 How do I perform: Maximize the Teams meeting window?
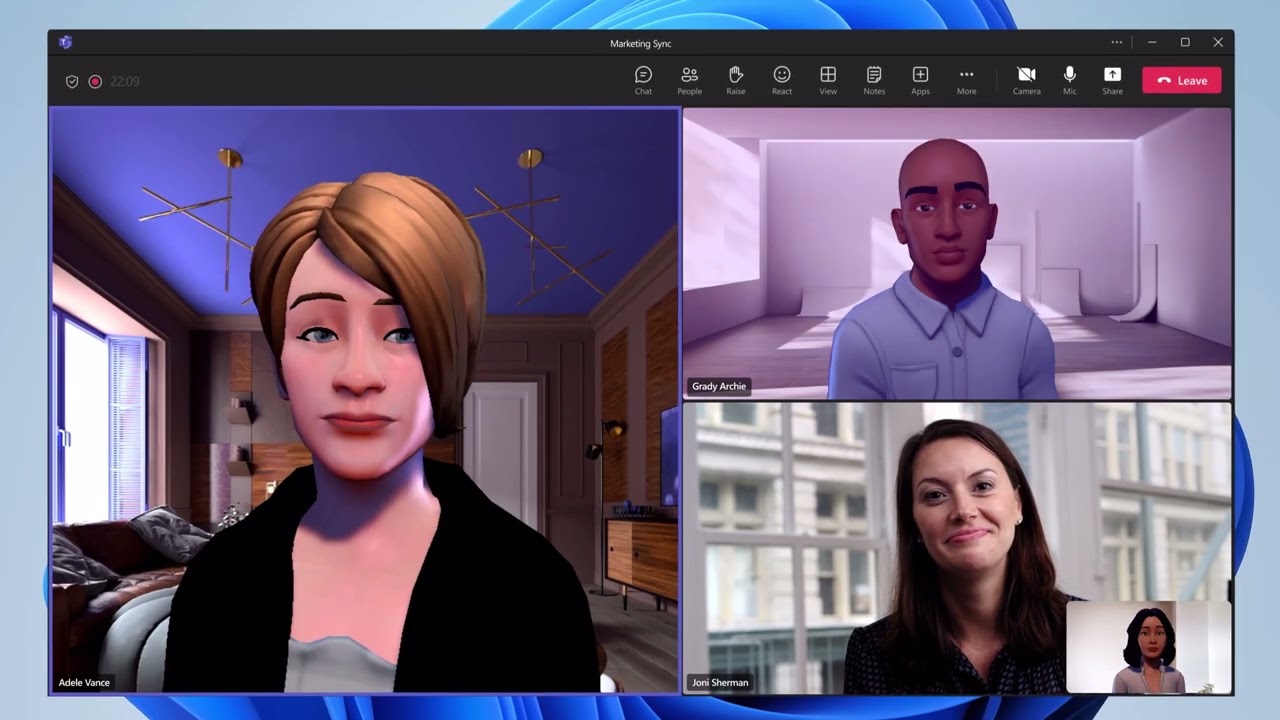pyautogui.click(x=1185, y=42)
